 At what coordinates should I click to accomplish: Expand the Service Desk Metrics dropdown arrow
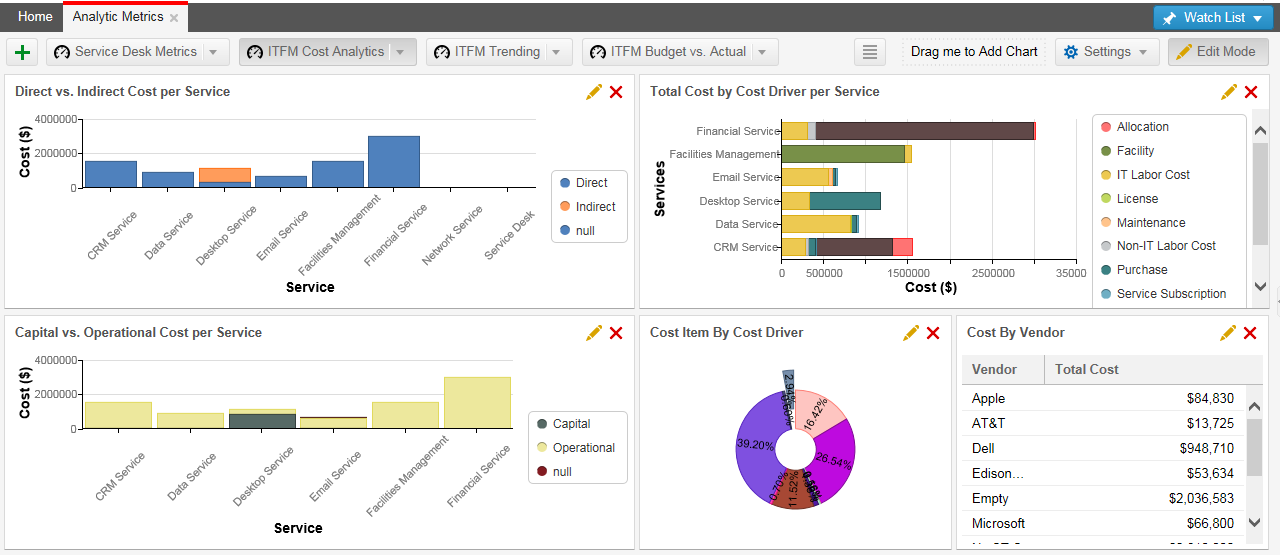(214, 52)
